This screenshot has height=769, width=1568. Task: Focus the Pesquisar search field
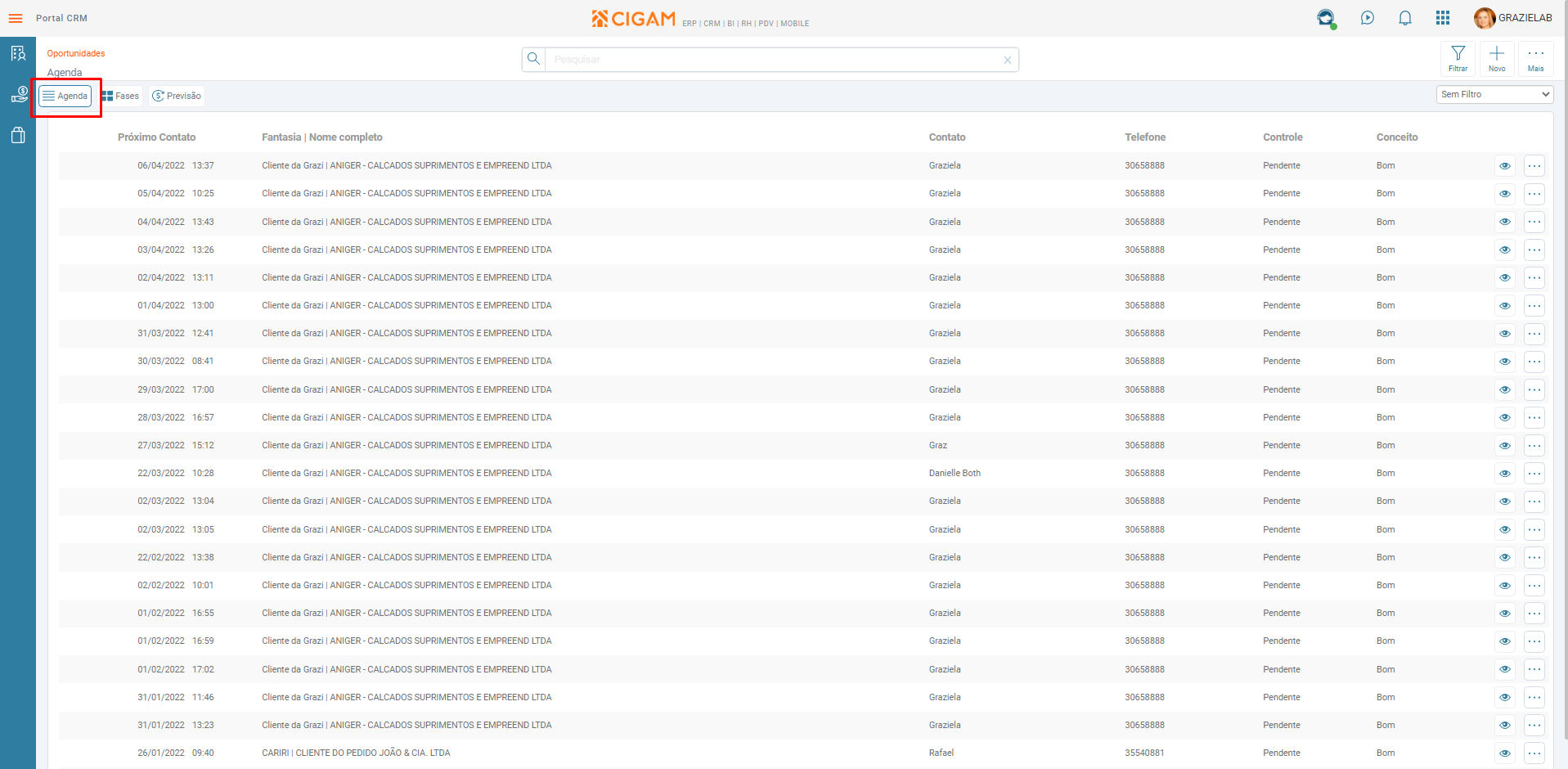click(x=774, y=60)
